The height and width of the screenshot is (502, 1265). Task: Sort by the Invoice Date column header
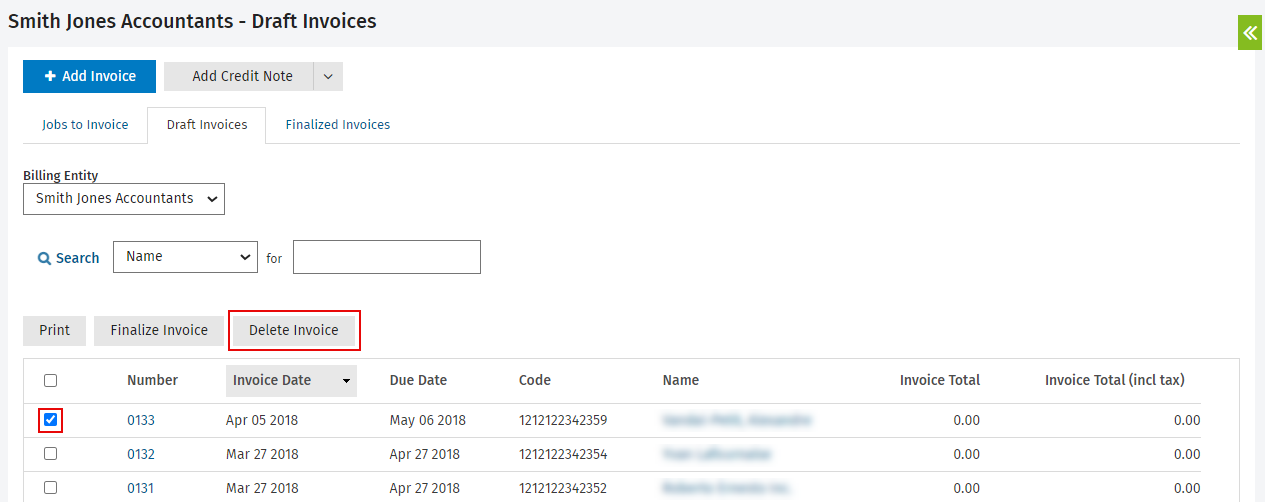[291, 380]
